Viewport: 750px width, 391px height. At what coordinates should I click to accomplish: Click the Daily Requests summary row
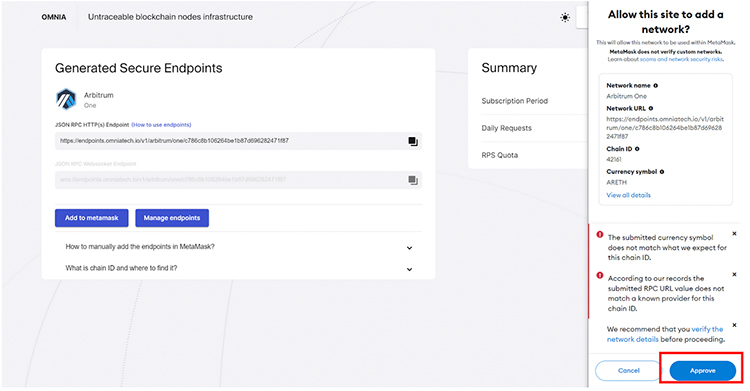534,128
